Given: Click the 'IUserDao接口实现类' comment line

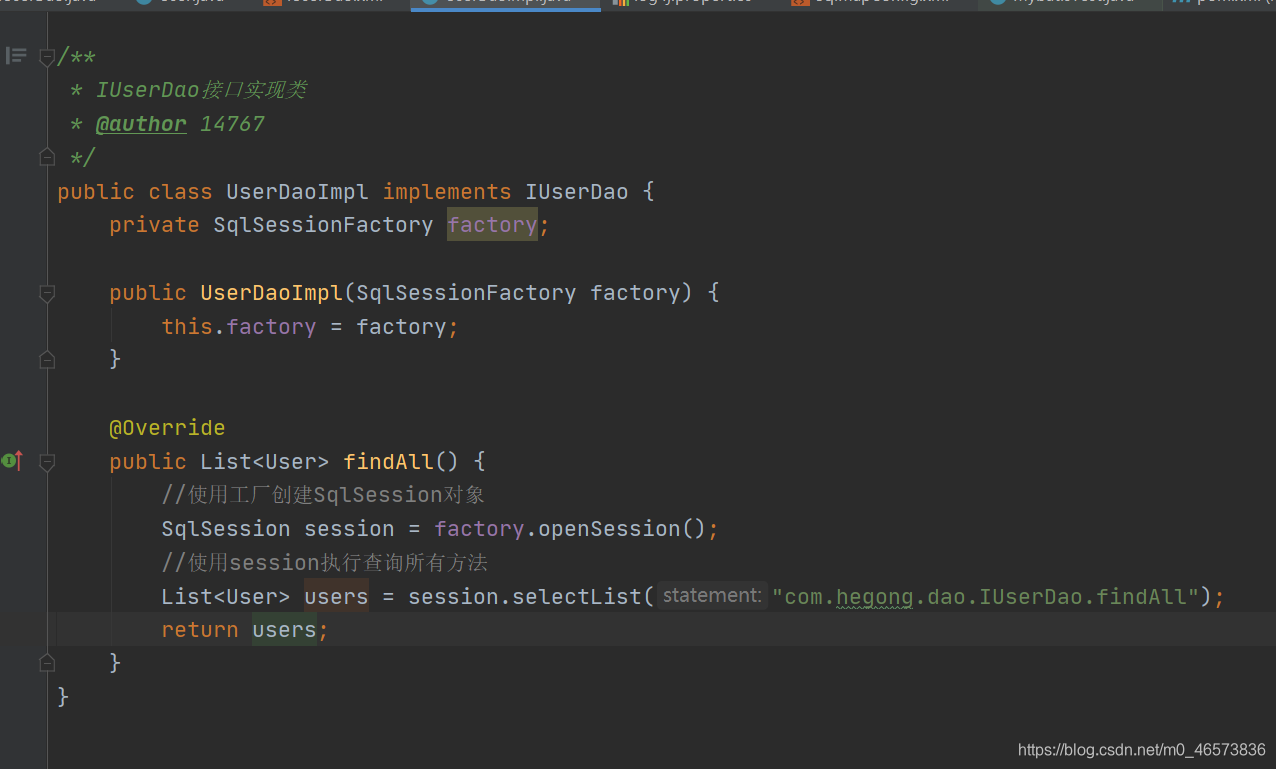Looking at the screenshot, I should pyautogui.click(x=201, y=90).
